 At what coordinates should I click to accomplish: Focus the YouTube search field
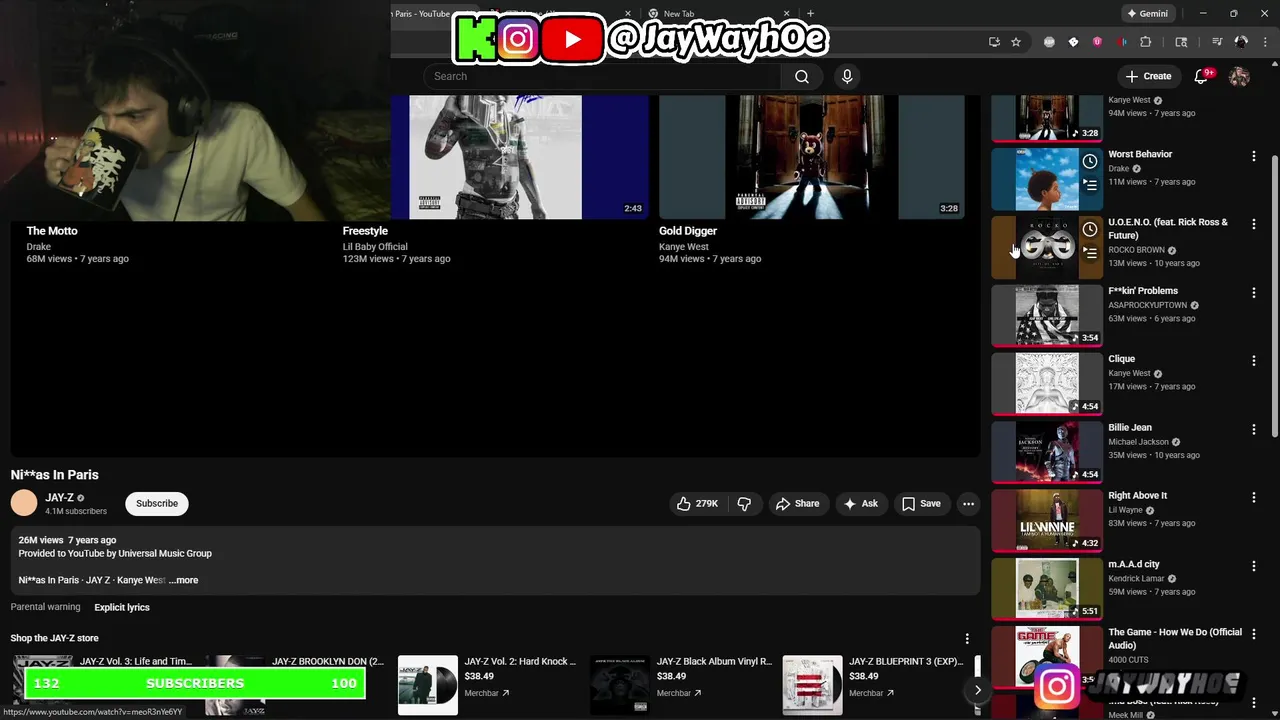pos(602,76)
